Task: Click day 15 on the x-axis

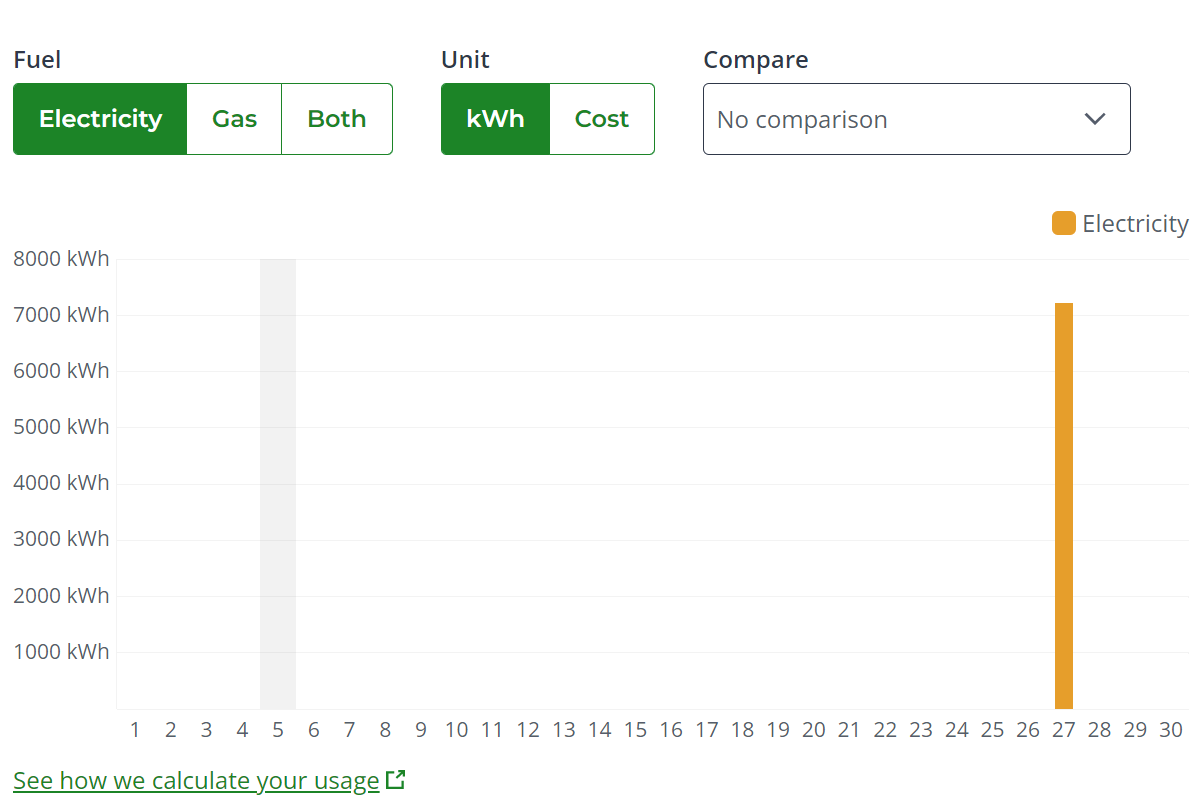Action: click(635, 730)
